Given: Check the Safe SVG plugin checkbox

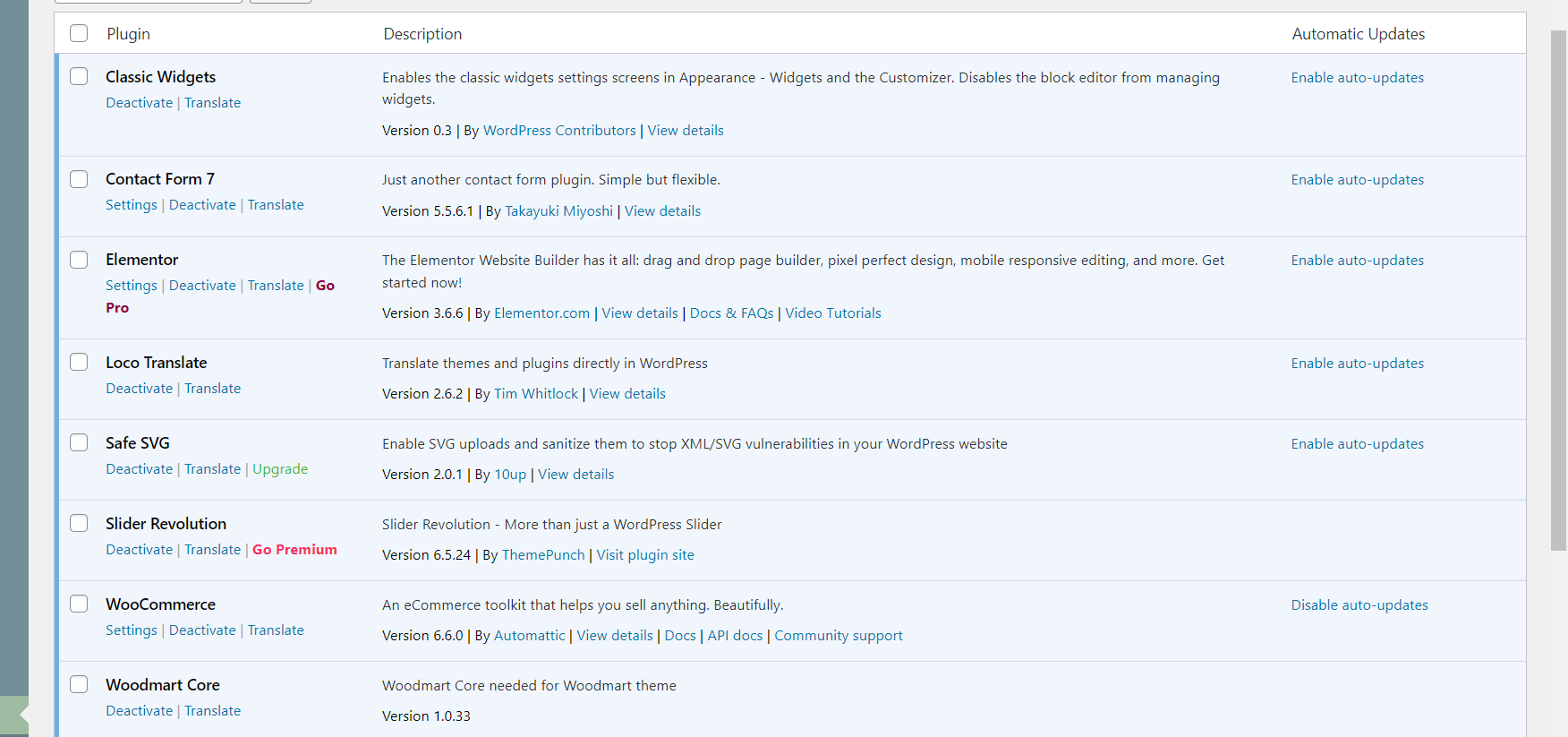Looking at the screenshot, I should click(79, 442).
